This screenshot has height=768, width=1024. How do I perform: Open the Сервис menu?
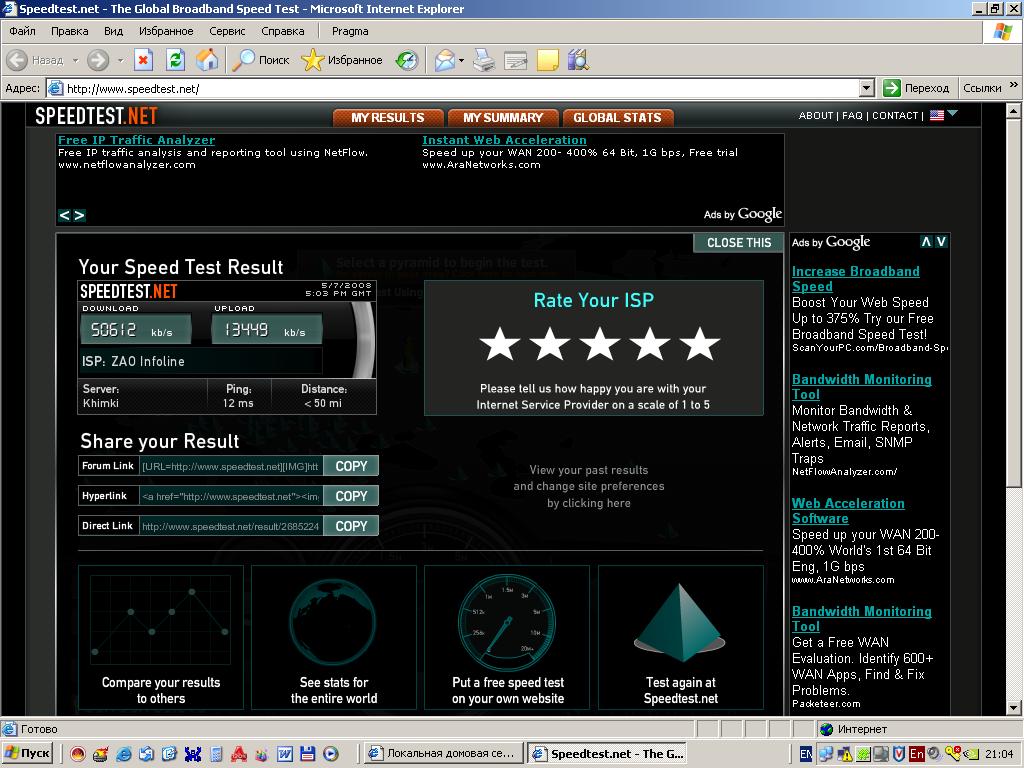point(227,31)
